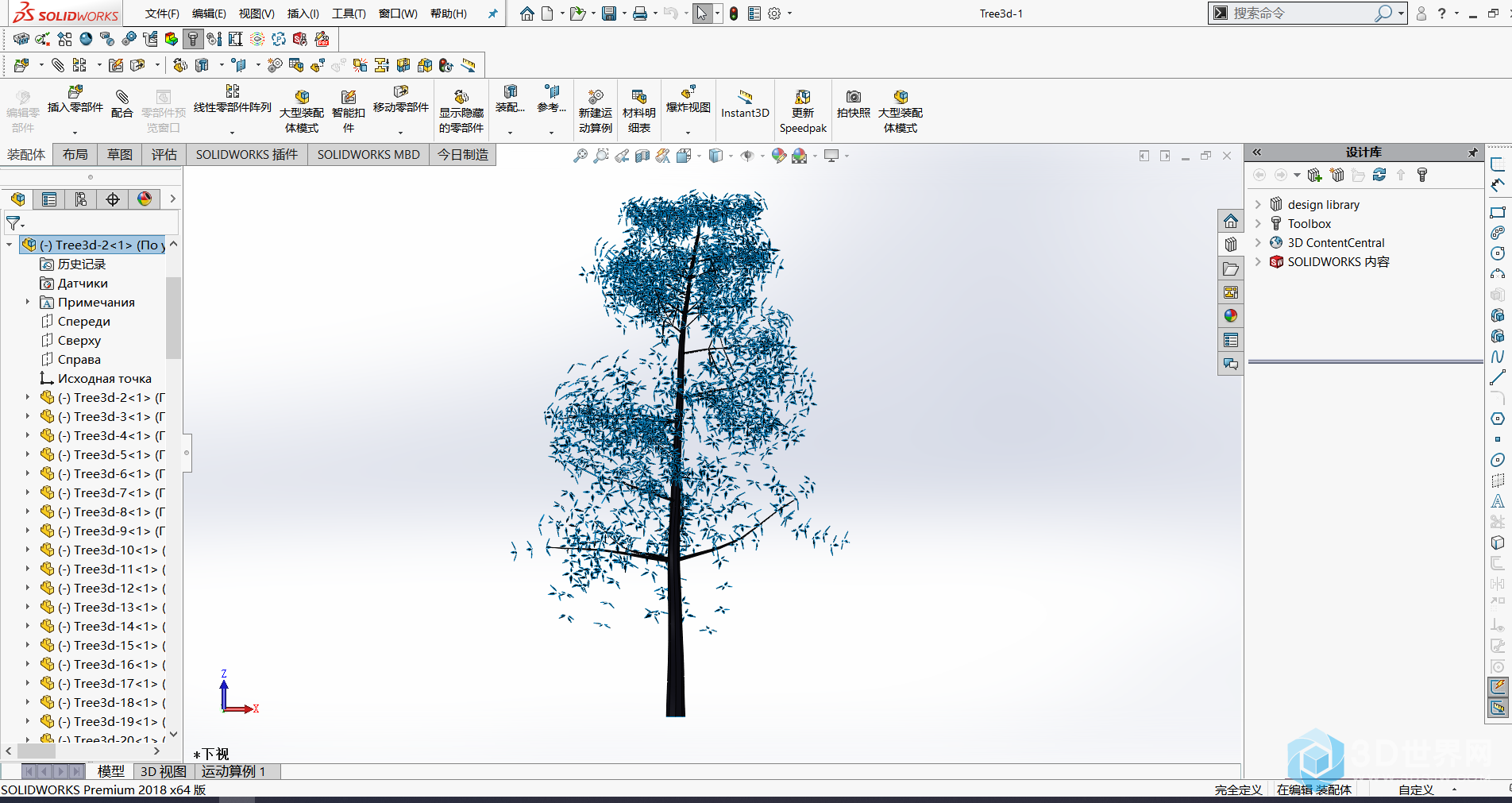Viewport: 1512px width, 803px height.
Task: Click Add to Library icon in design library
Action: coord(1314,175)
